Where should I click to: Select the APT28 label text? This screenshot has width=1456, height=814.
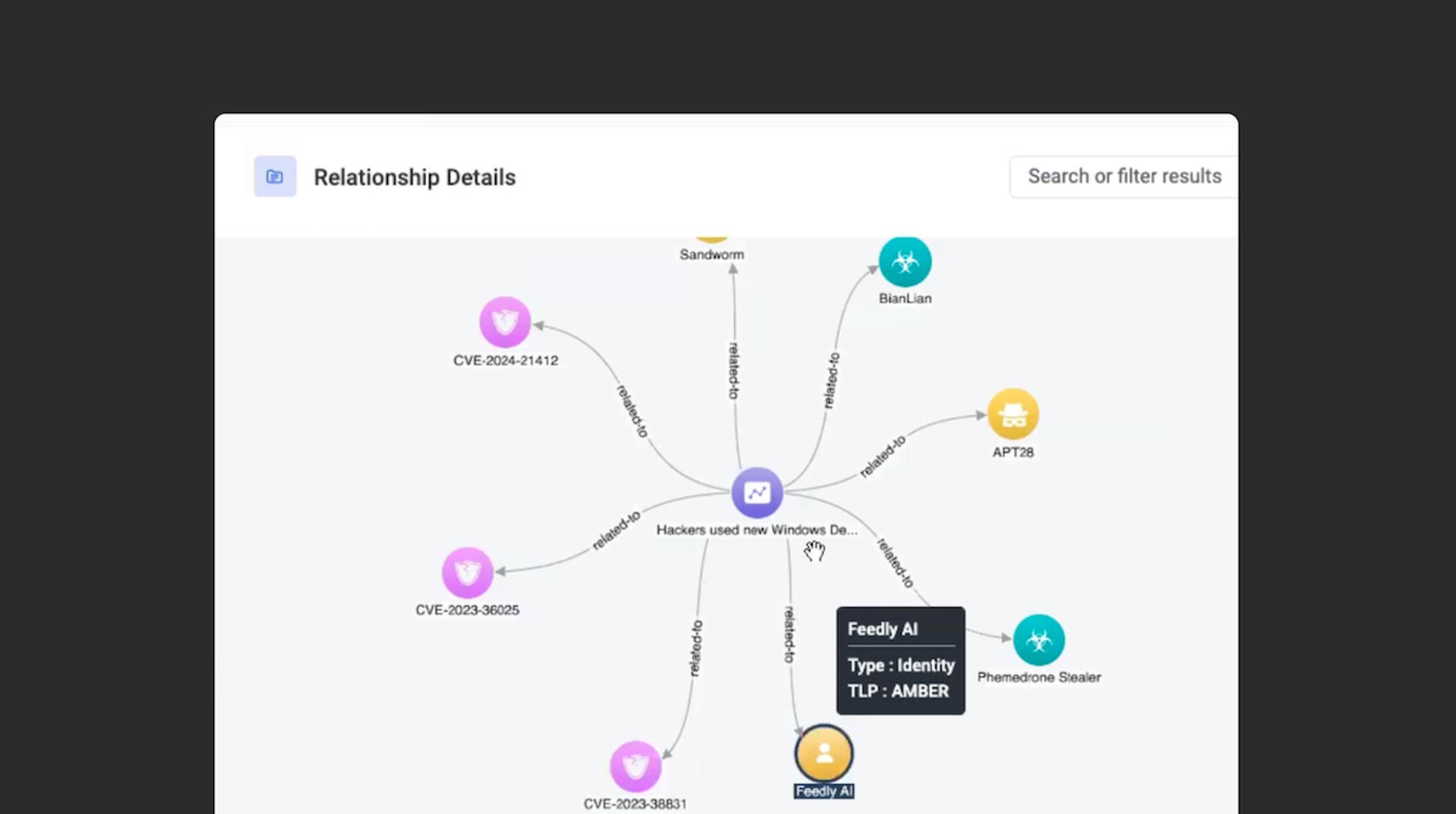pyautogui.click(x=1012, y=454)
